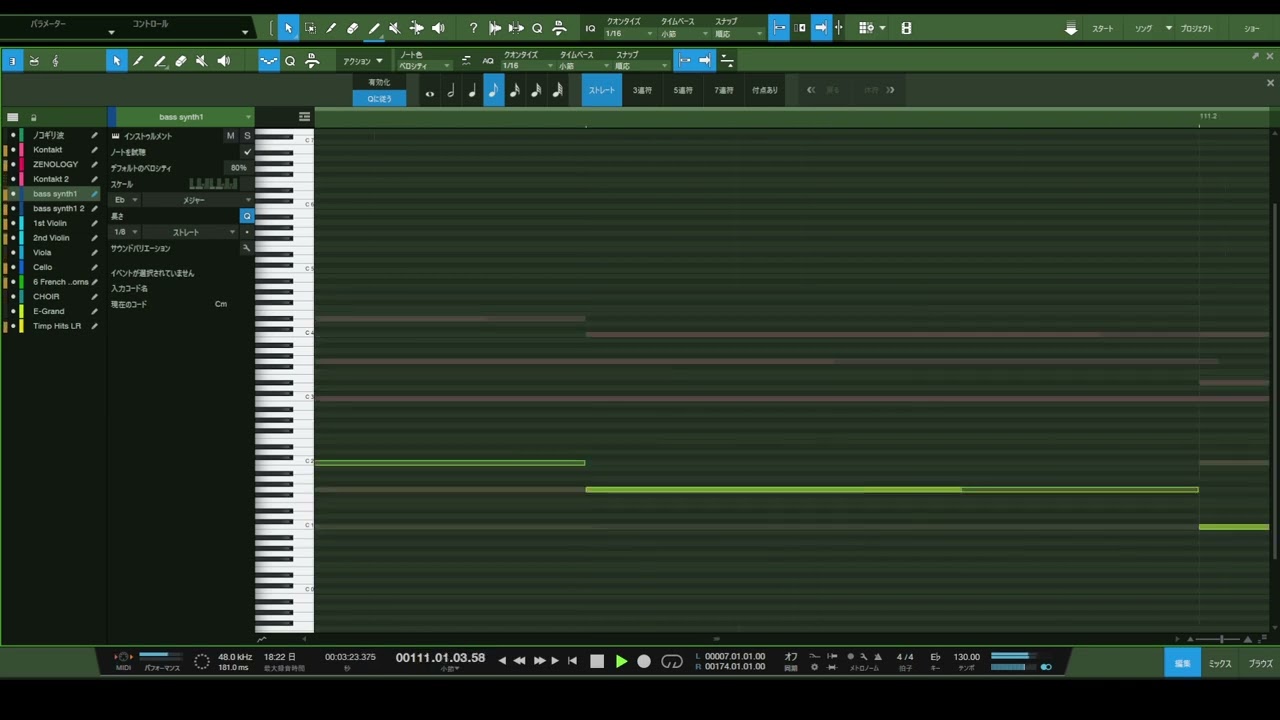Solo the track with S button
Viewport: 1280px width, 720px height.
click(x=247, y=136)
